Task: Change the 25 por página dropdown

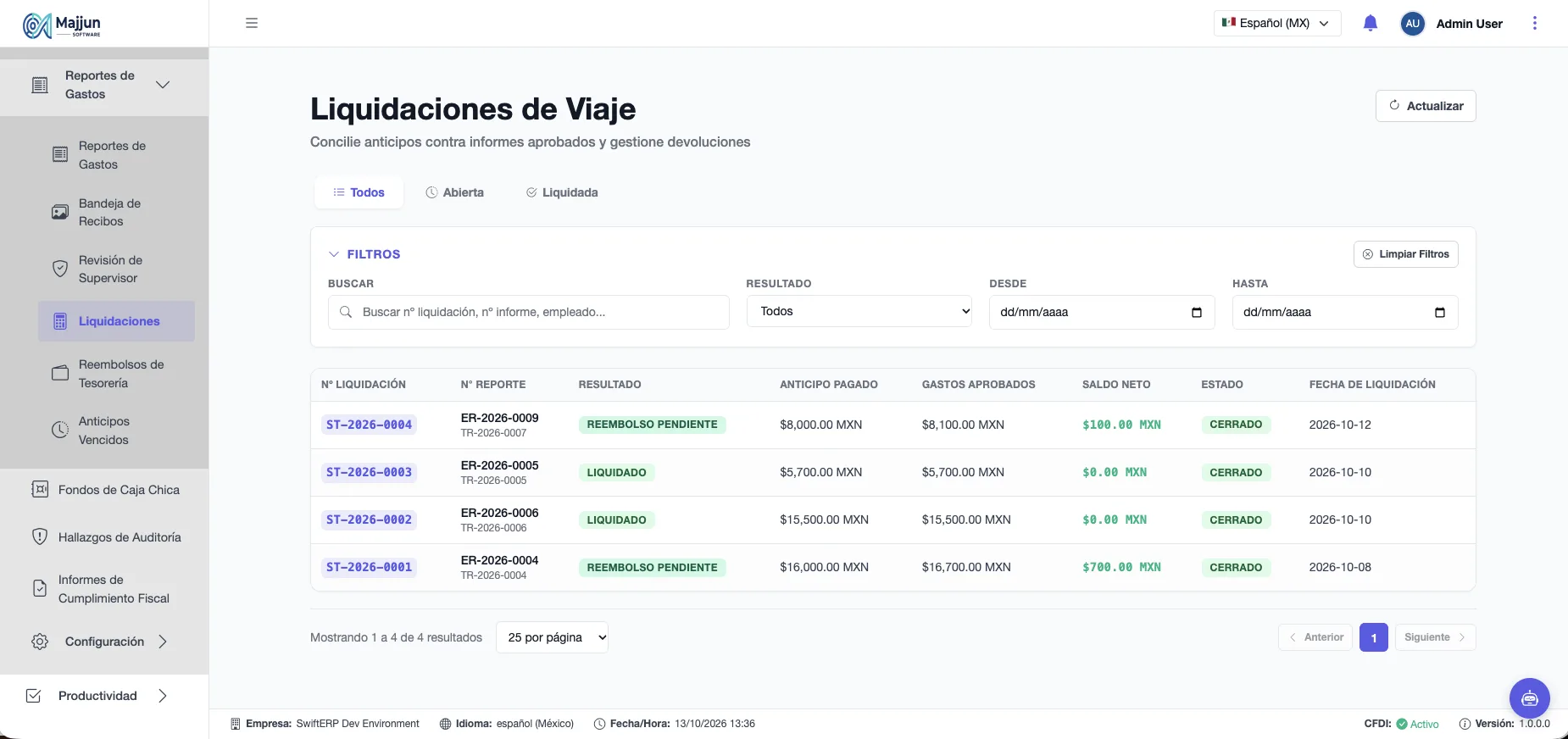Action: (x=553, y=637)
